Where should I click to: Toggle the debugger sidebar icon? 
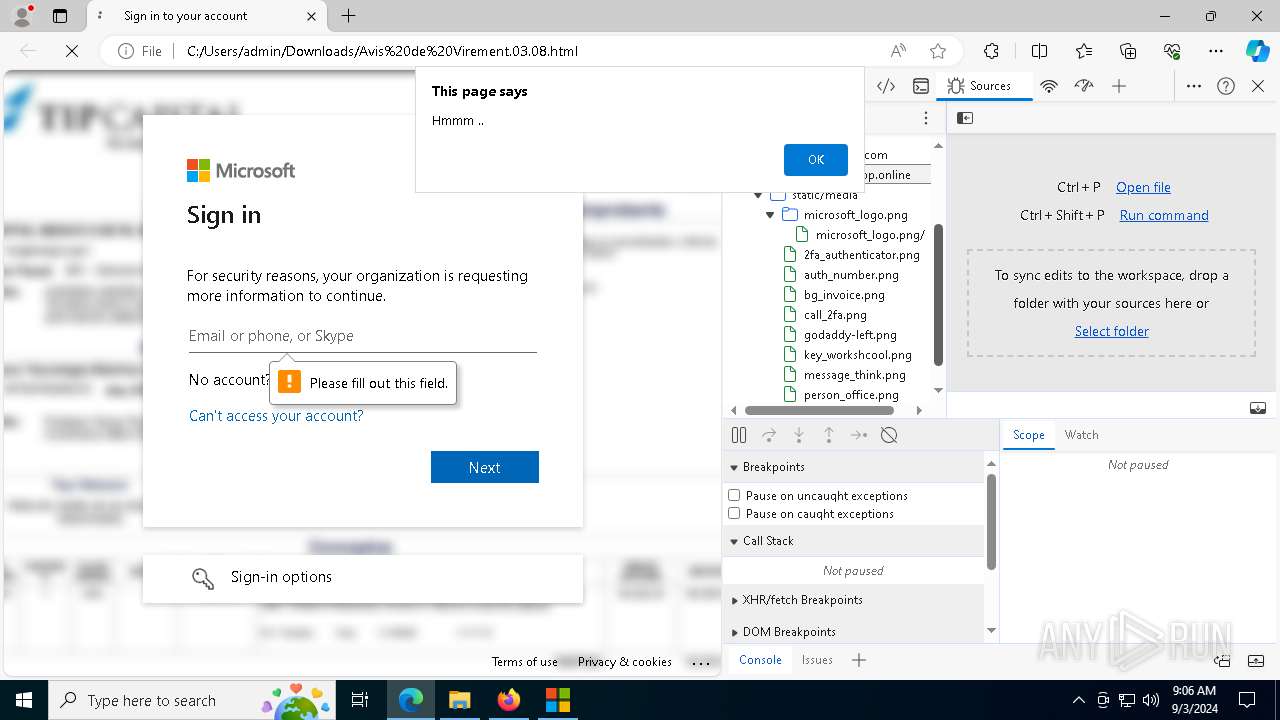[x=1258, y=408]
